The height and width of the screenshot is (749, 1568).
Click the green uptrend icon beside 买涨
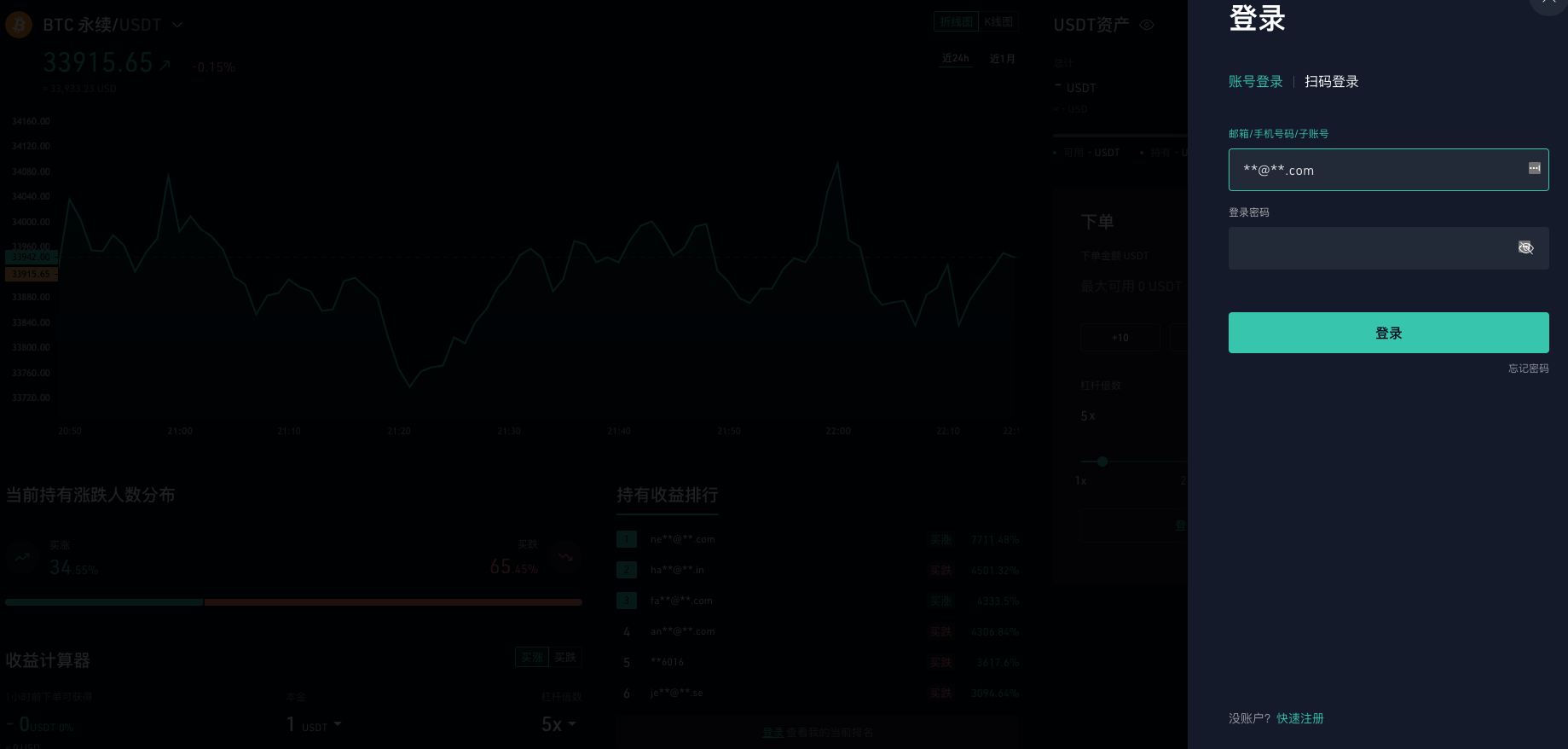click(x=22, y=557)
